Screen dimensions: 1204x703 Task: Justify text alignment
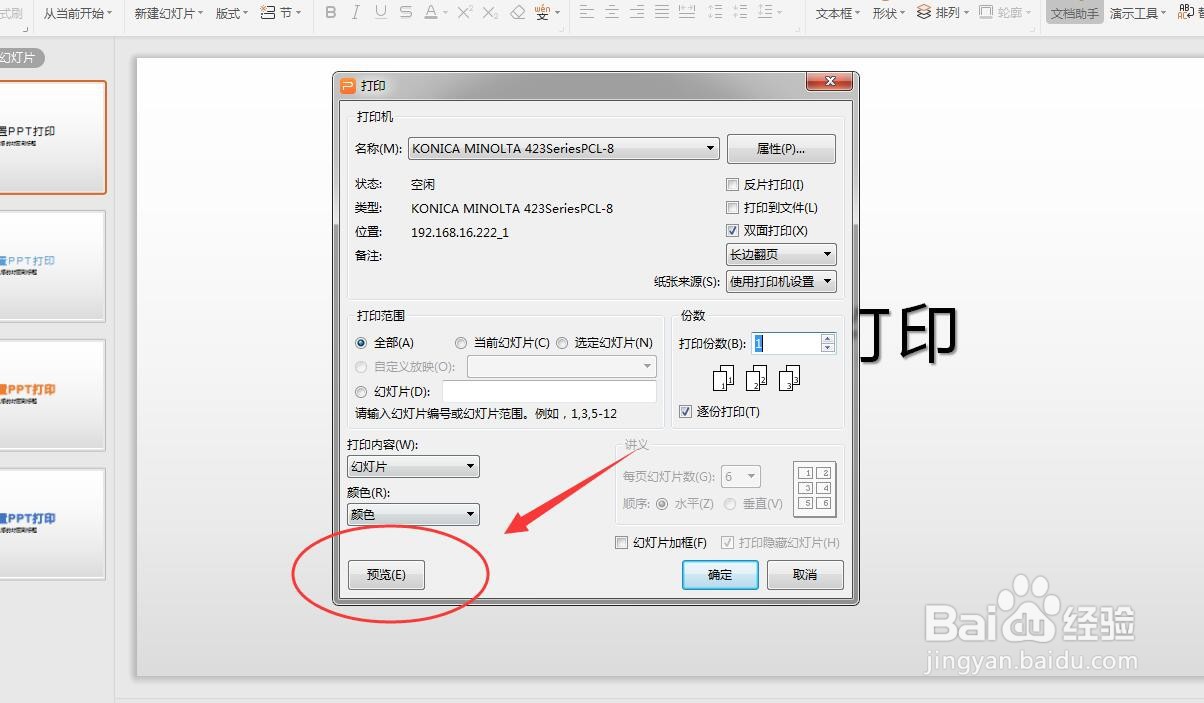pyautogui.click(x=661, y=13)
